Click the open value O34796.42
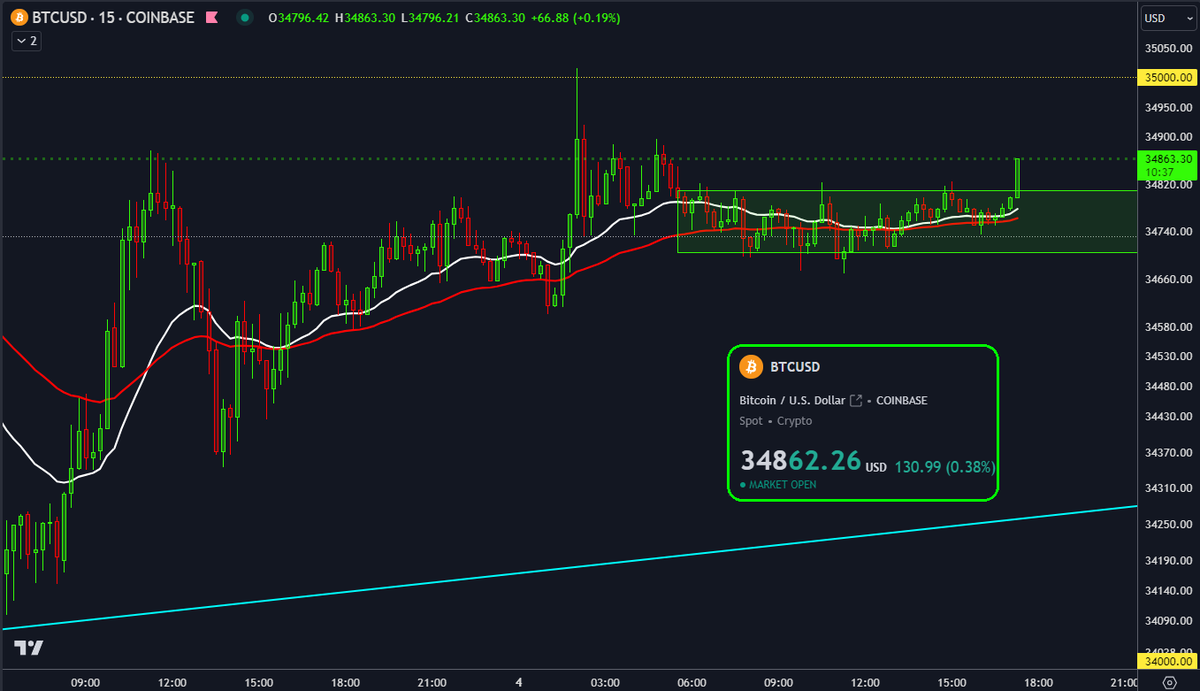This screenshot has height=691, width=1200. 300,17
